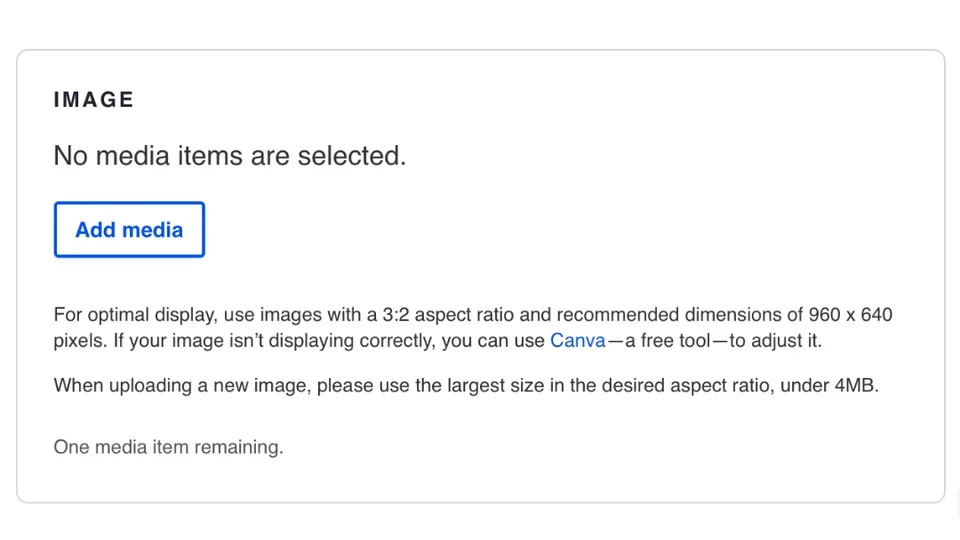The image size is (960, 540).
Task: Click the word 'pixels' in the help text
Action: click(x=78, y=340)
